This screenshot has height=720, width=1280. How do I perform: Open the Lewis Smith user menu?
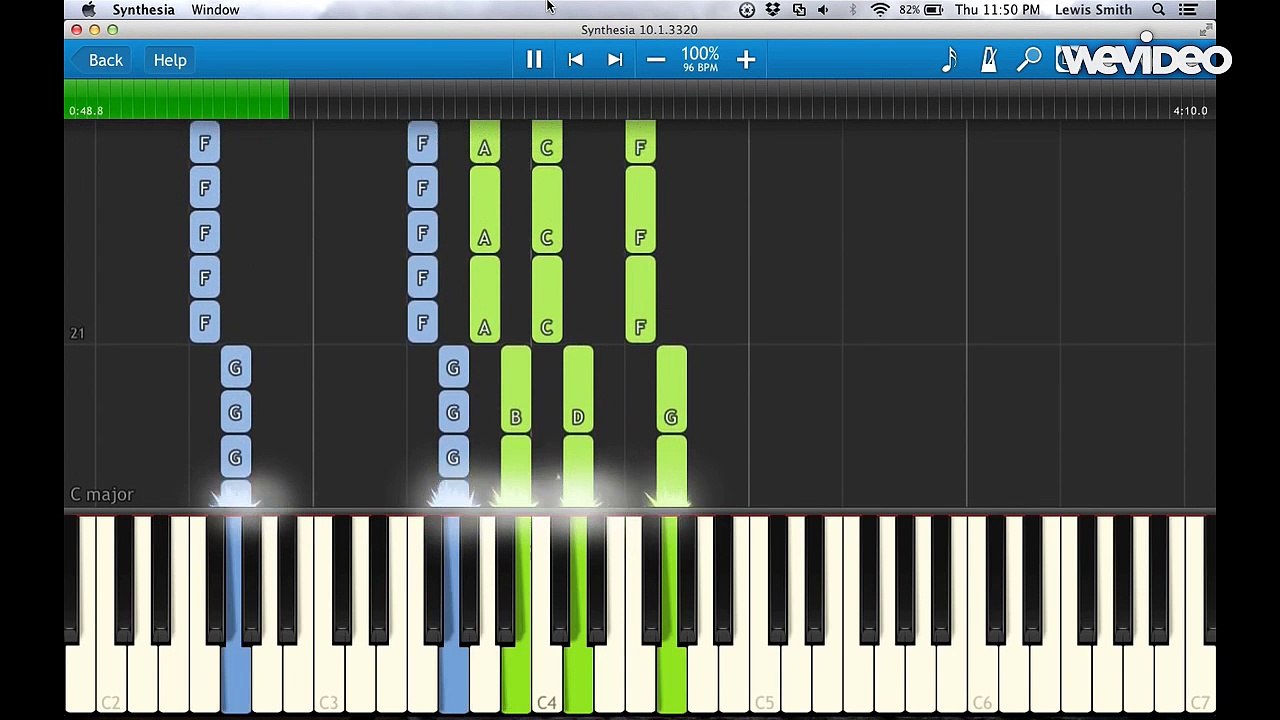[x=1093, y=10]
